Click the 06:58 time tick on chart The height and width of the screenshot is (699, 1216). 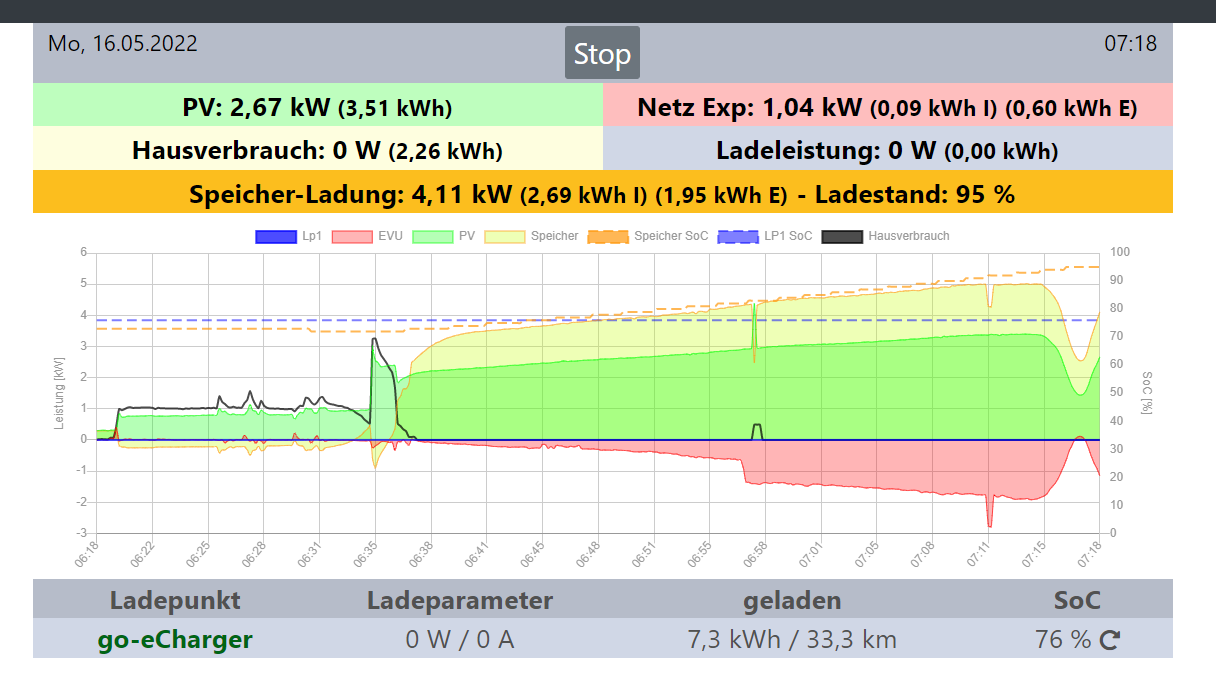(755, 556)
